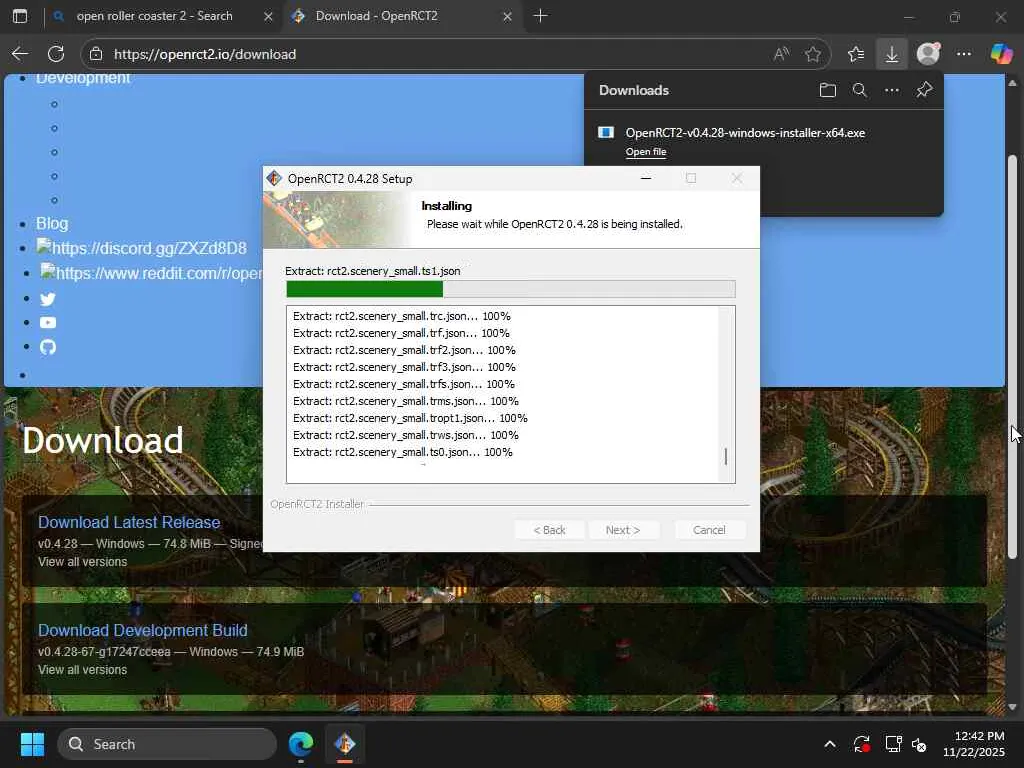Click the install log scrollbar thumb
This screenshot has width=1024, height=768.
click(726, 456)
